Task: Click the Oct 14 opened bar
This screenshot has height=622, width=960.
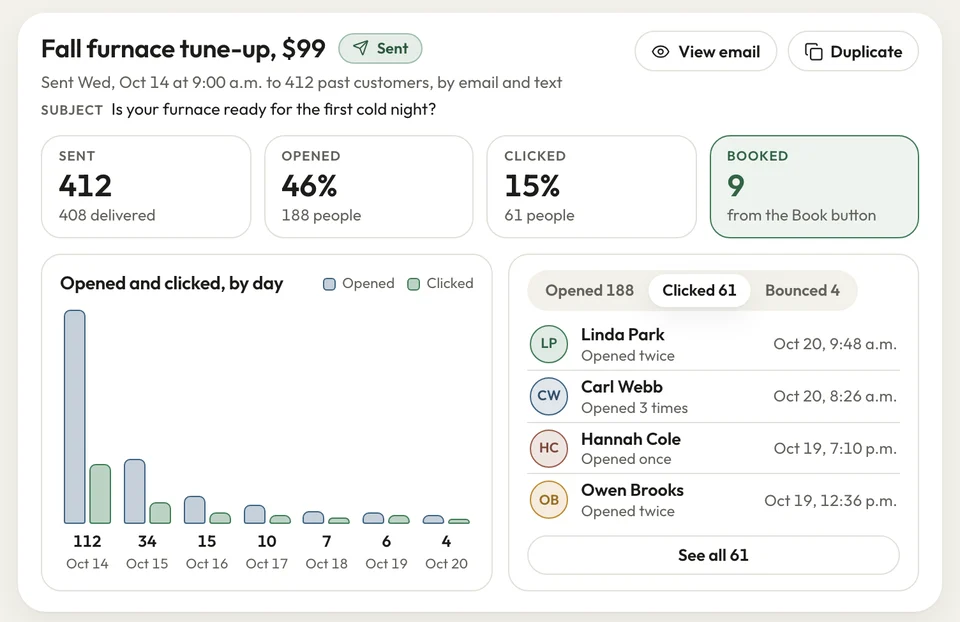Action: click(75, 417)
